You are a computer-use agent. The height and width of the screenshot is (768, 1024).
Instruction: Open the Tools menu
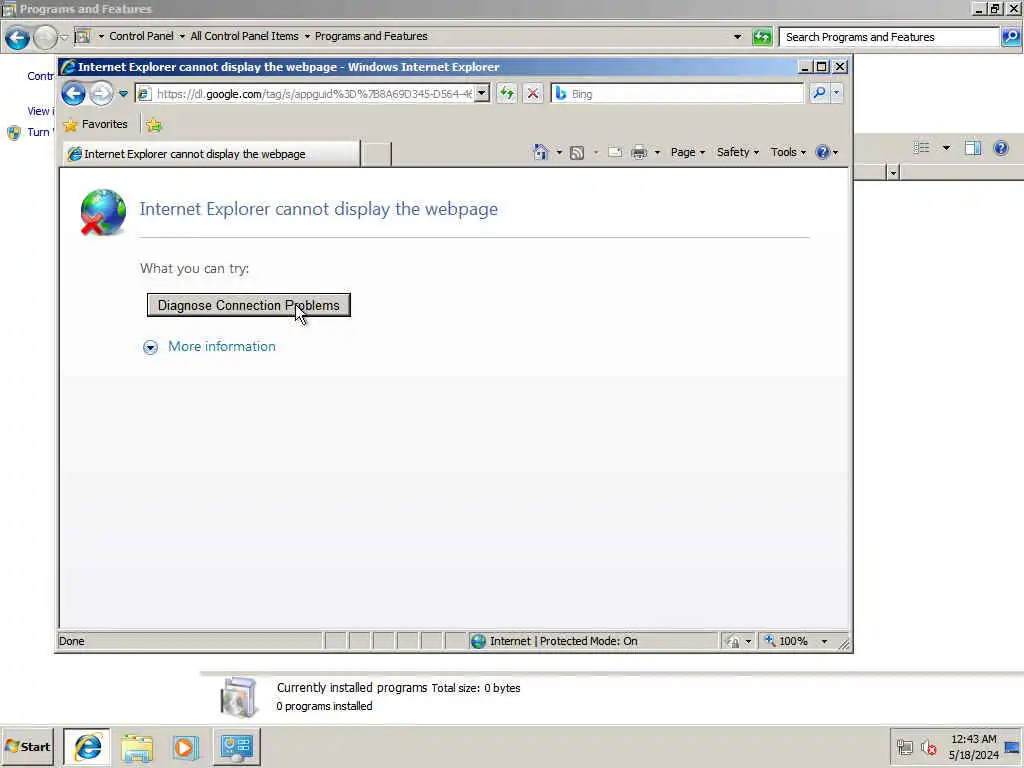click(x=788, y=152)
